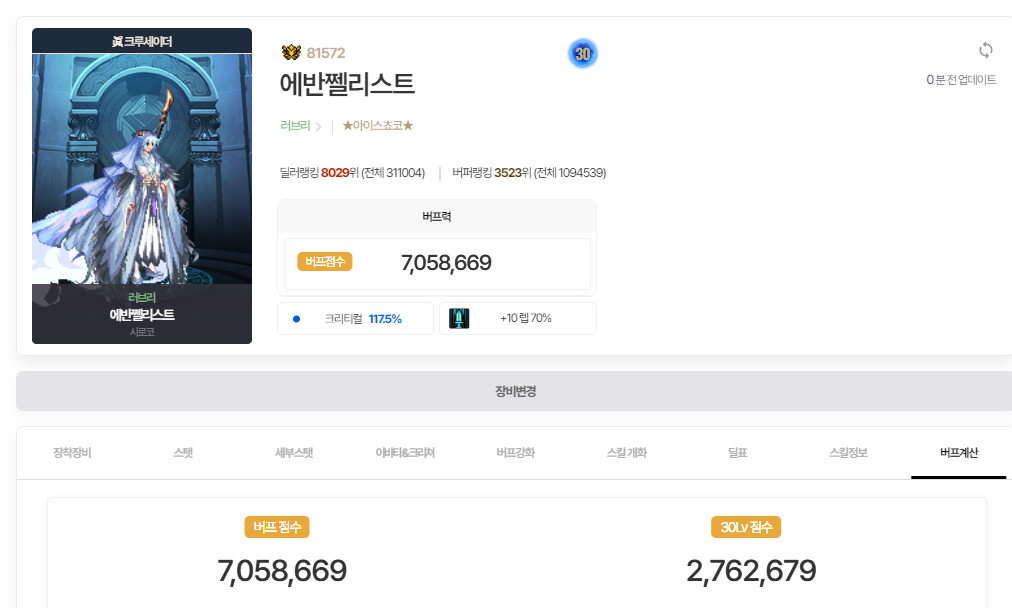Select the 딜표 tab
The image size is (1012, 608).
pyautogui.click(x=738, y=453)
